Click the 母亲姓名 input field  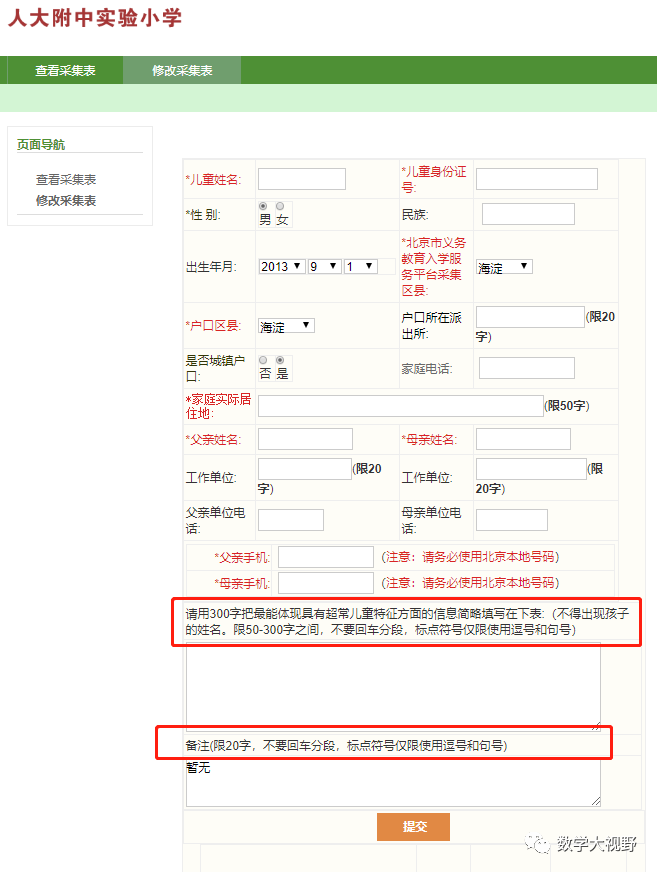click(x=523, y=439)
